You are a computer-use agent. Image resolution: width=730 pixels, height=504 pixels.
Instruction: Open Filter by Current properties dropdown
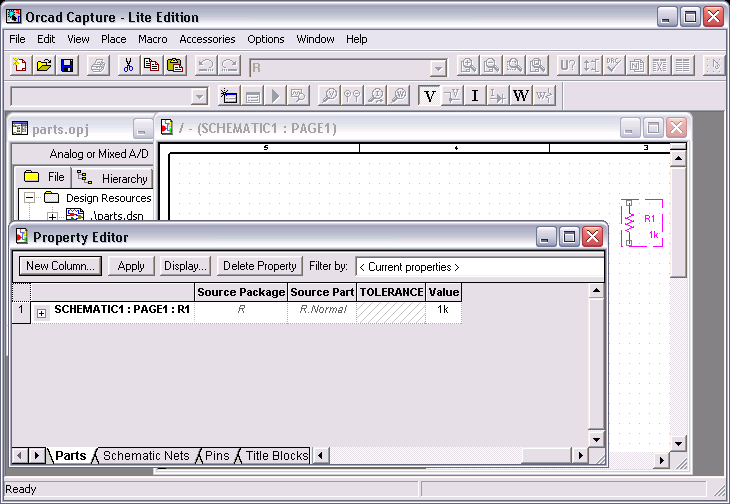(480, 267)
